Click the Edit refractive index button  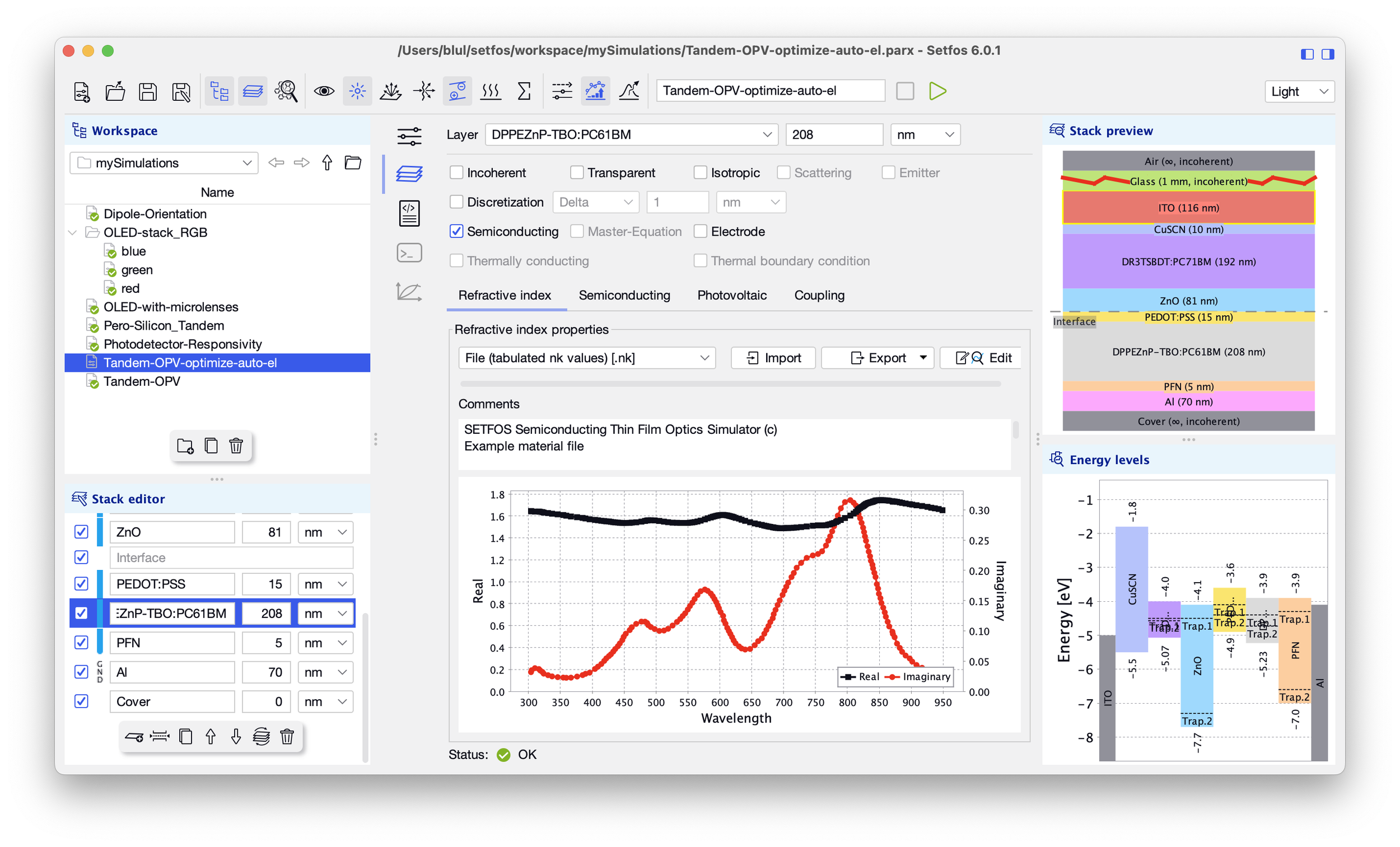coord(982,358)
